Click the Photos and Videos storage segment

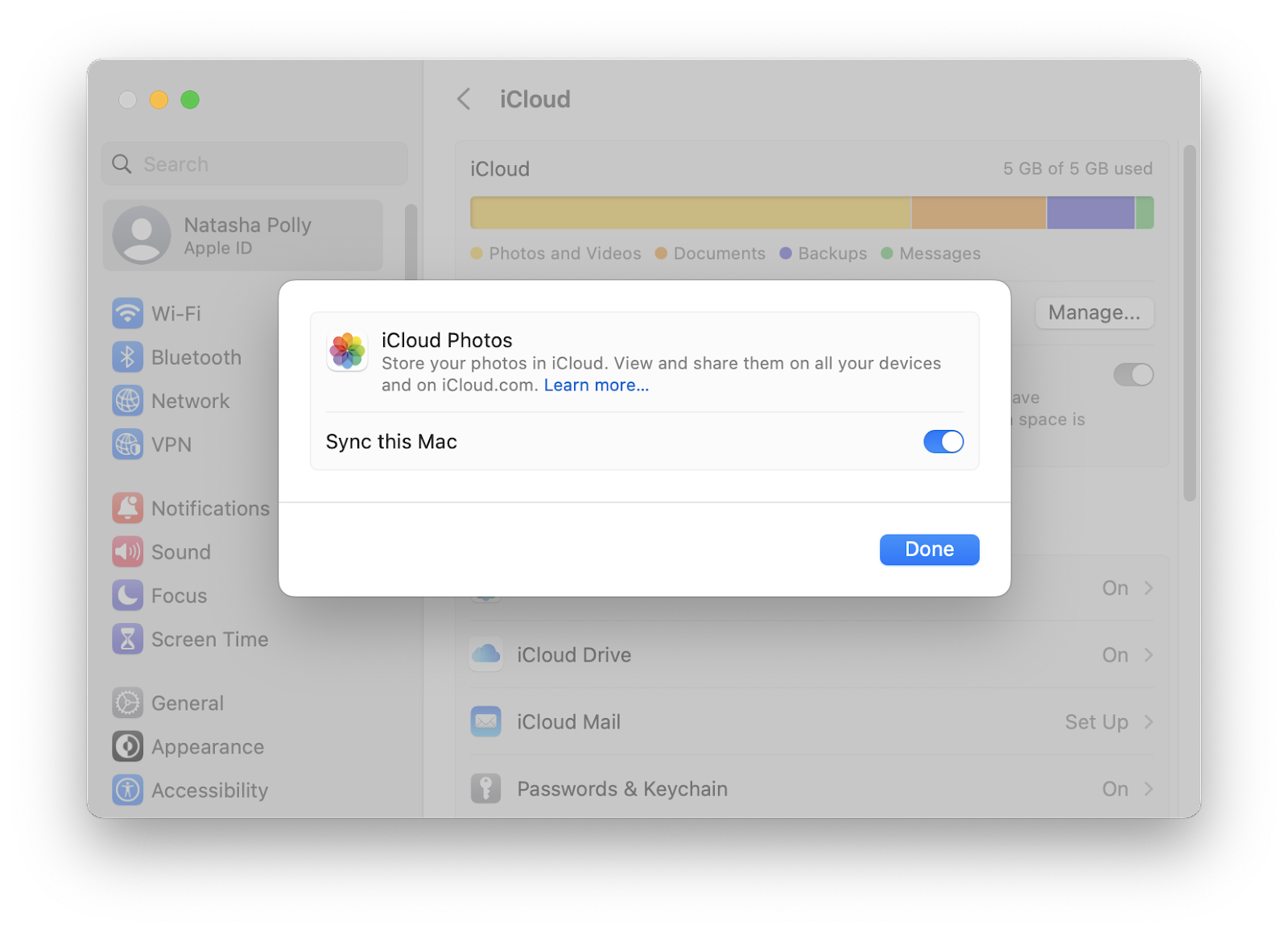click(x=691, y=213)
